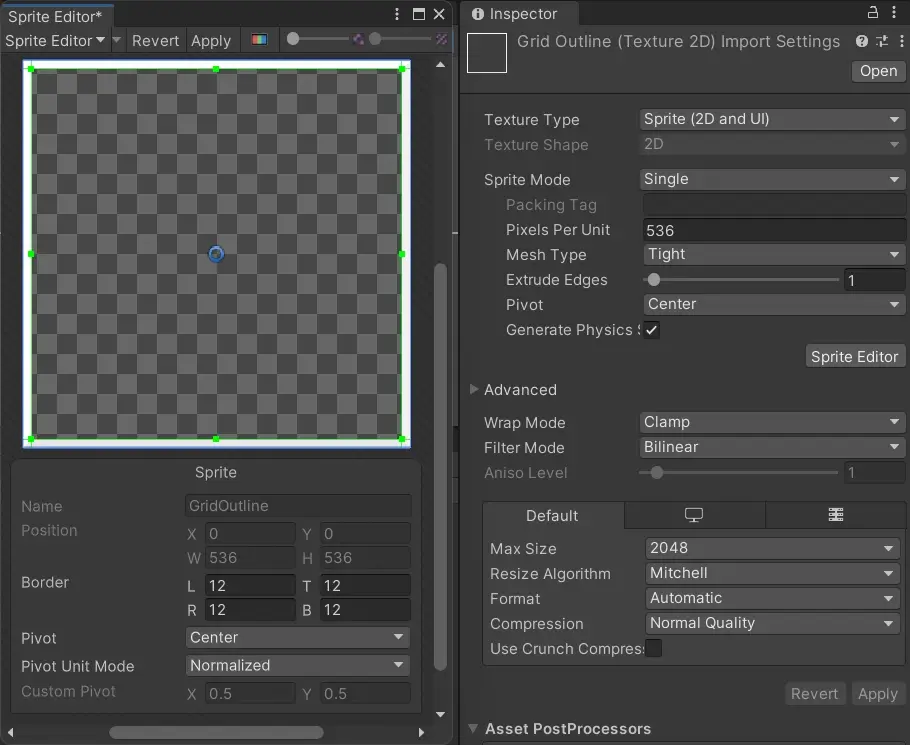The height and width of the screenshot is (745, 910).
Task: Click the Revert button in Inspector
Action: point(814,693)
